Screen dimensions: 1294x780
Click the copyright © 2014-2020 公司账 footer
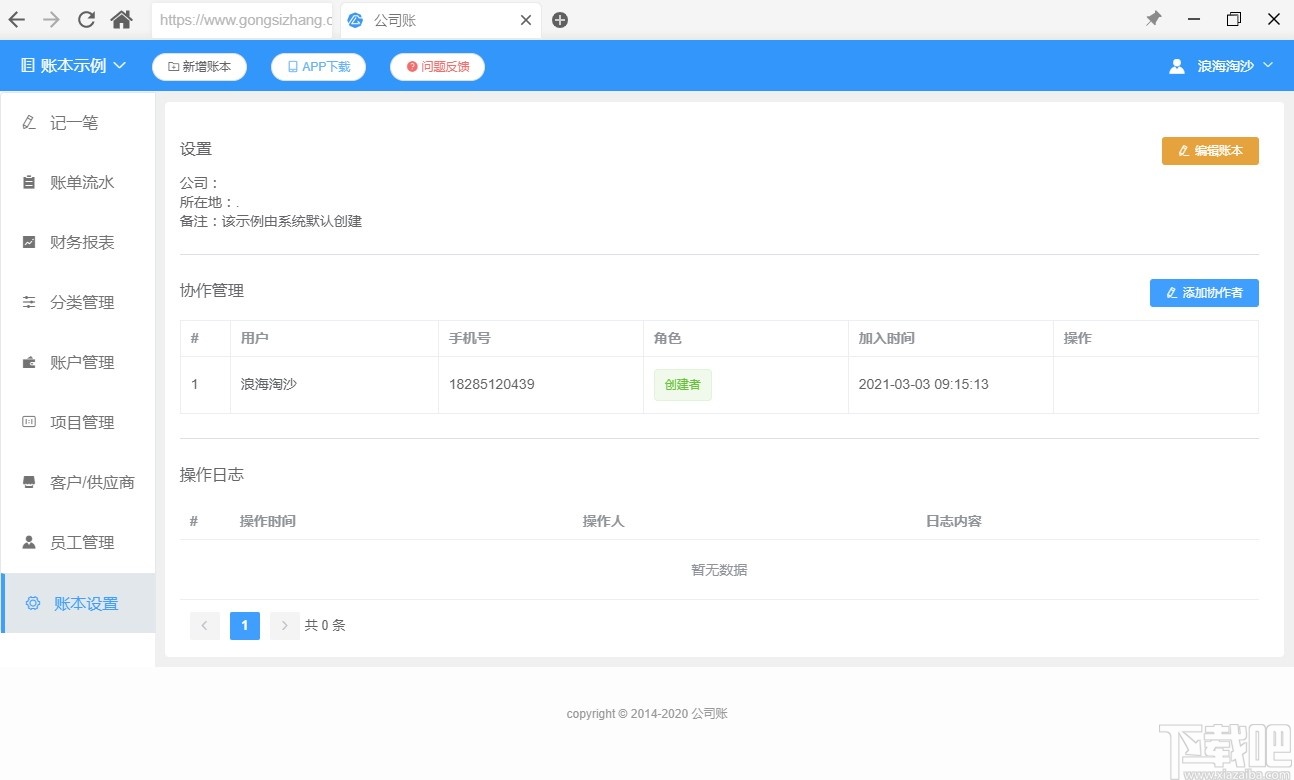tap(647, 714)
